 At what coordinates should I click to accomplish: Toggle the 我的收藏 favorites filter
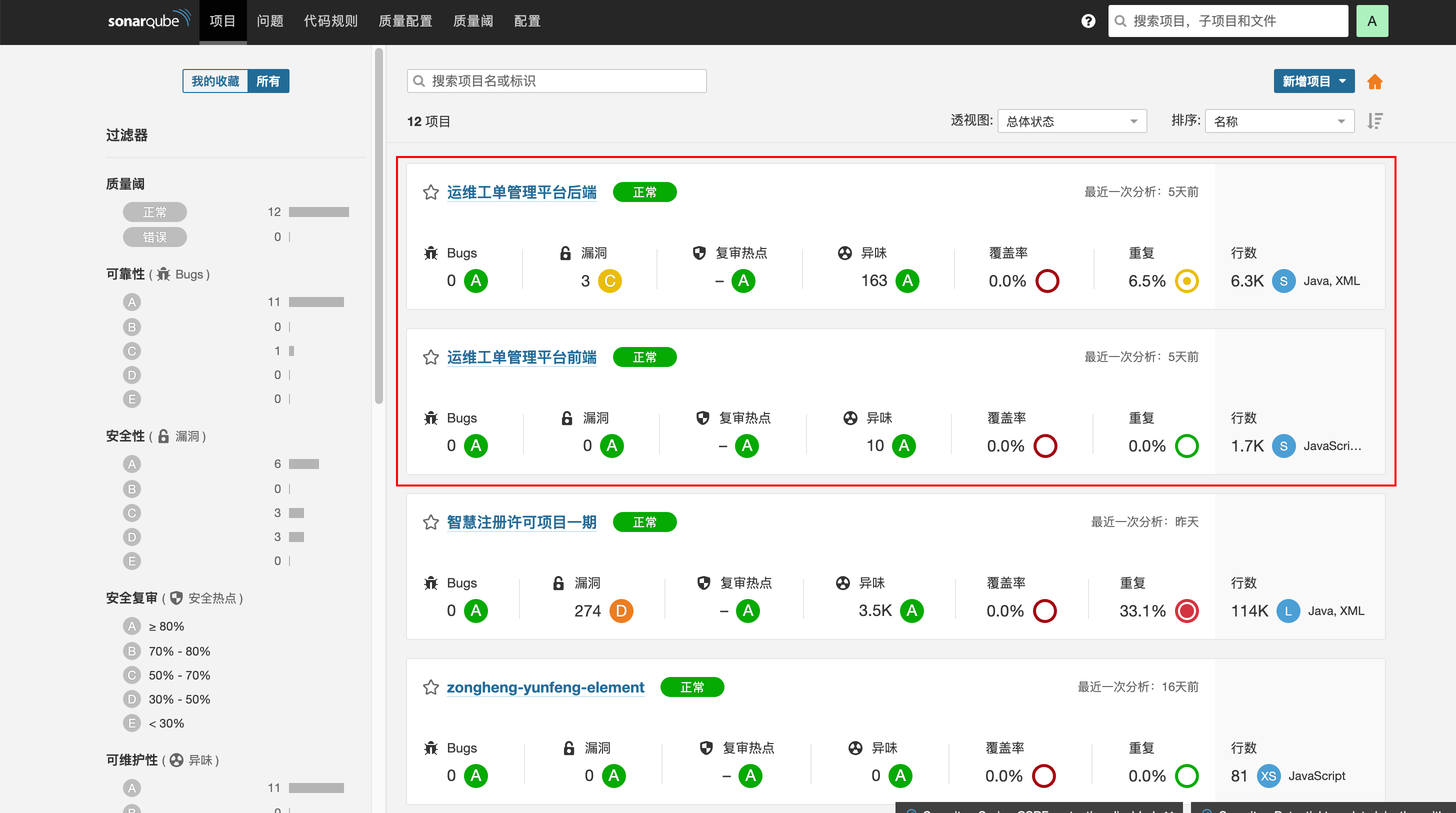click(215, 81)
